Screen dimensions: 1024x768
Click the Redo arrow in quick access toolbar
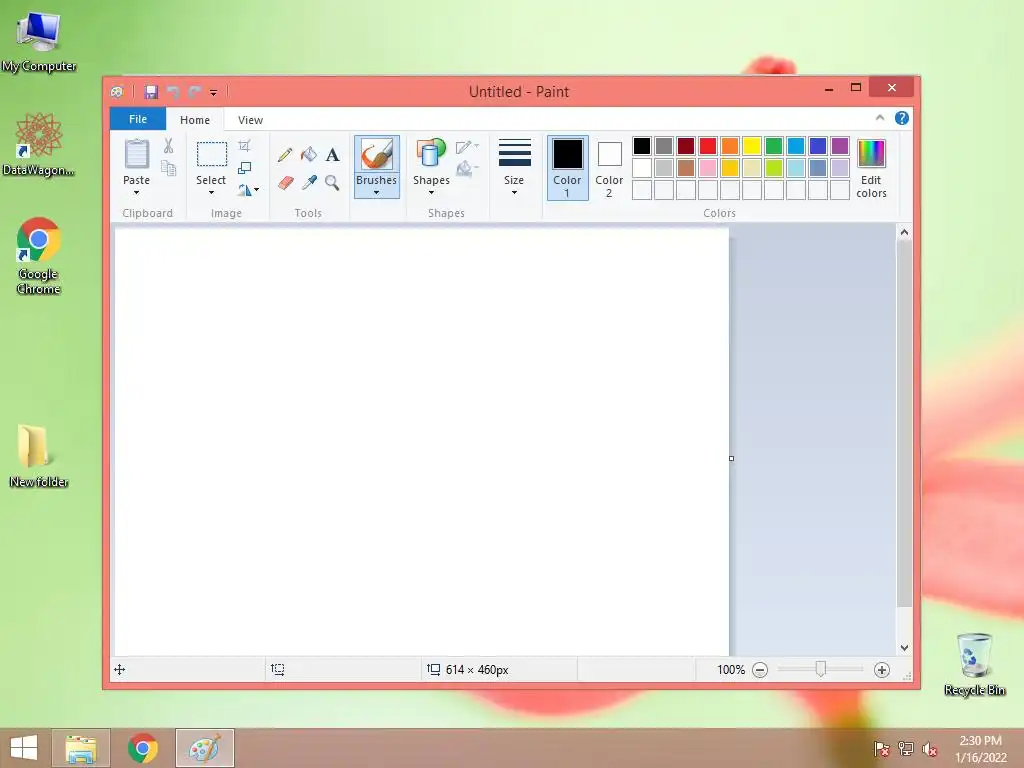coord(195,92)
